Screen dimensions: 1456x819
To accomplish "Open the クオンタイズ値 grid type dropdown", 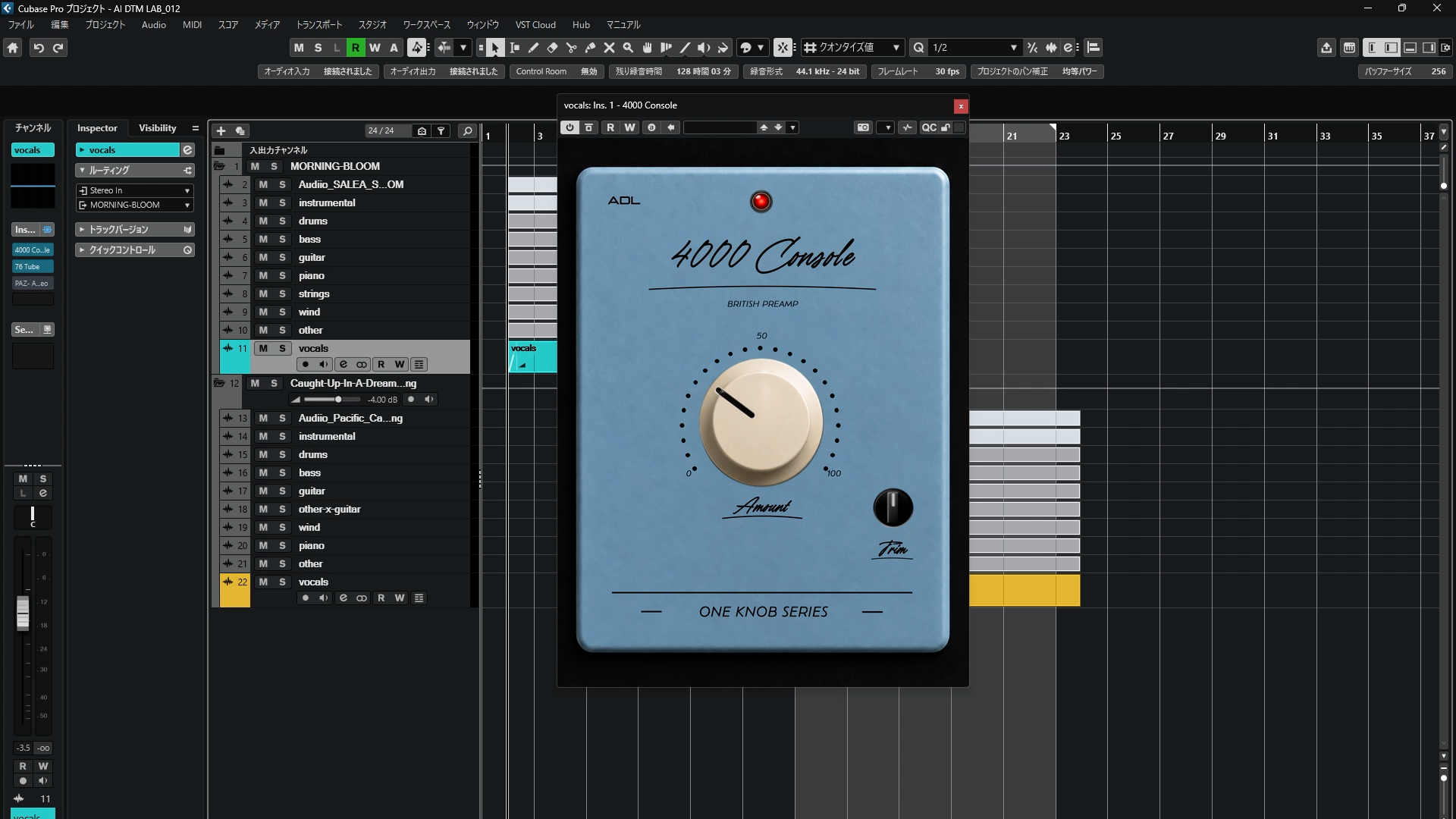I will click(852, 48).
